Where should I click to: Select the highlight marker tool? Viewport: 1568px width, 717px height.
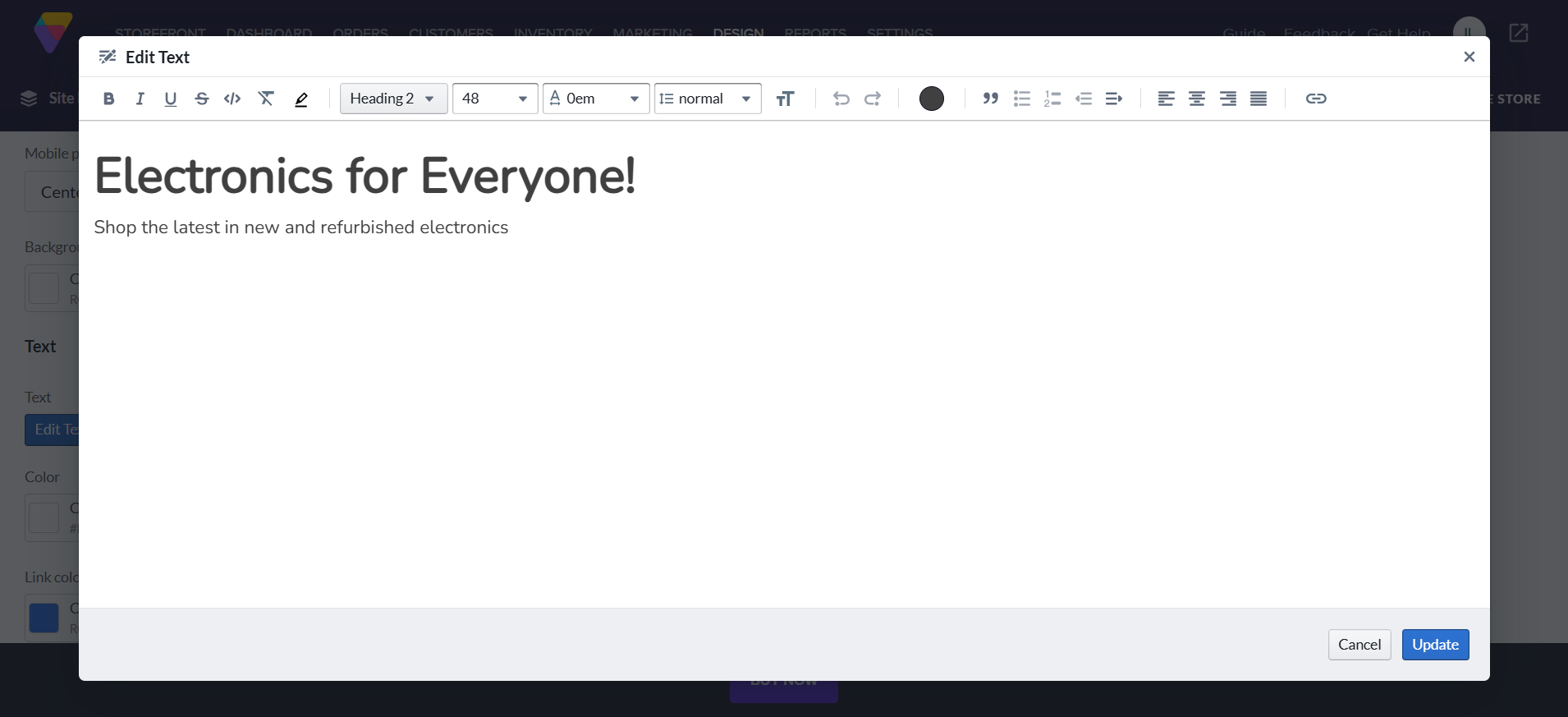click(301, 99)
